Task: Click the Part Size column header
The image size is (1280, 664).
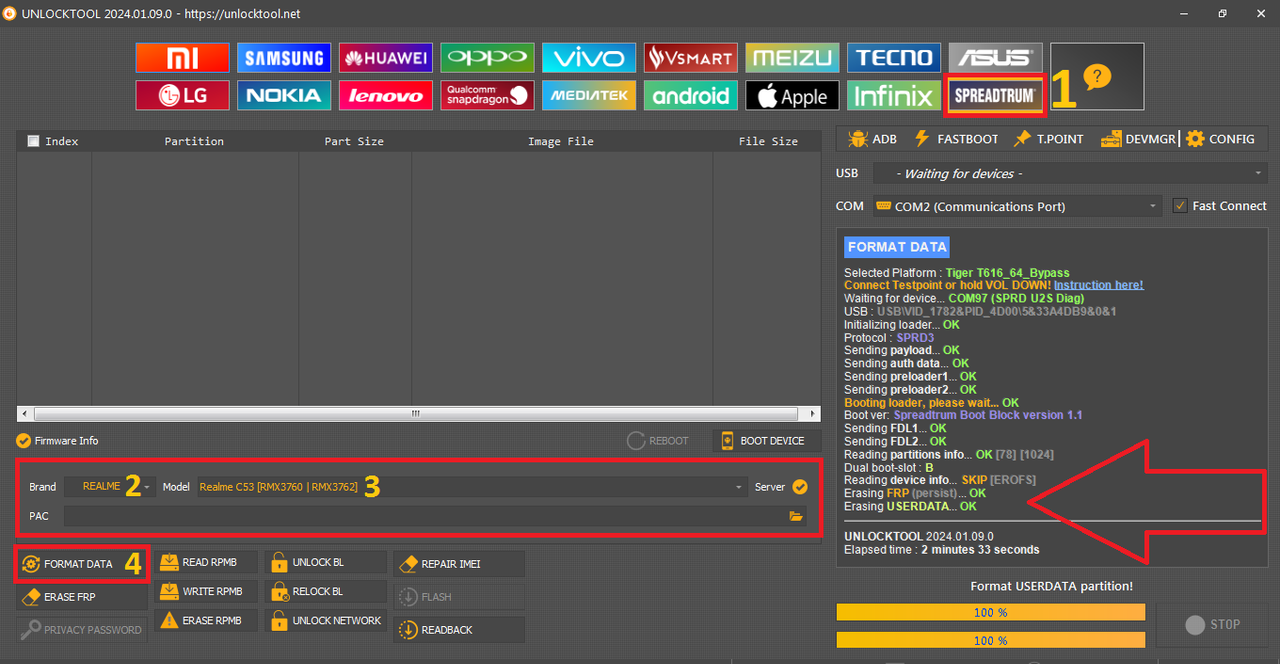Action: click(x=355, y=141)
